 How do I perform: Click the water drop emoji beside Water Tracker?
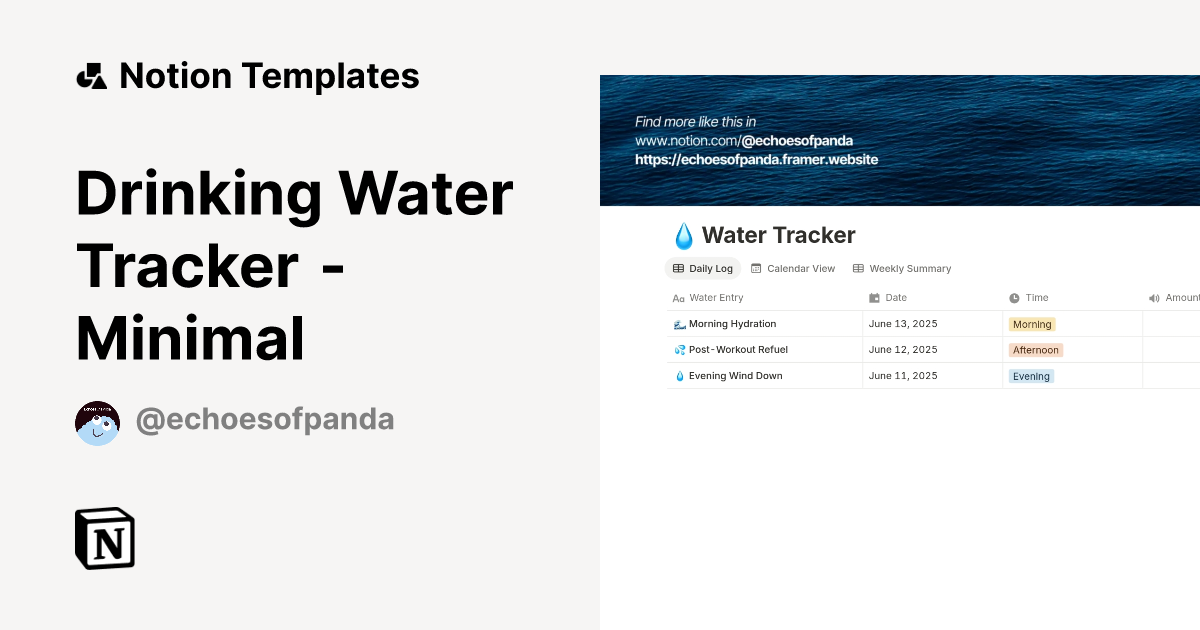[x=684, y=235]
